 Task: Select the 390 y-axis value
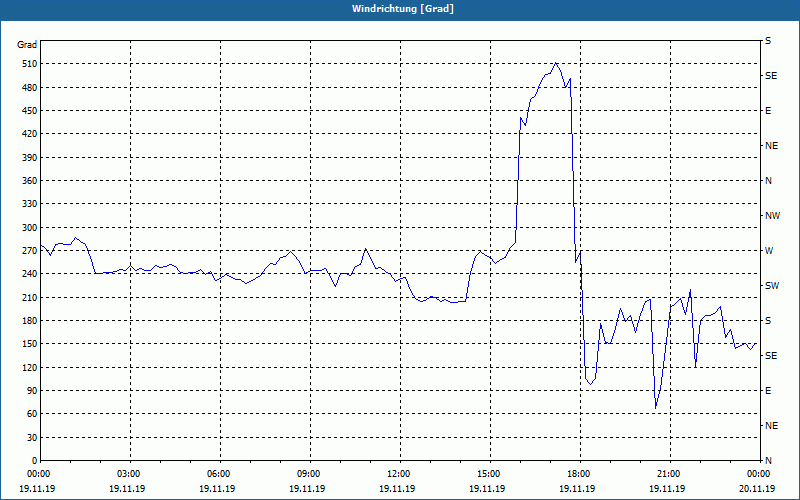[29, 158]
